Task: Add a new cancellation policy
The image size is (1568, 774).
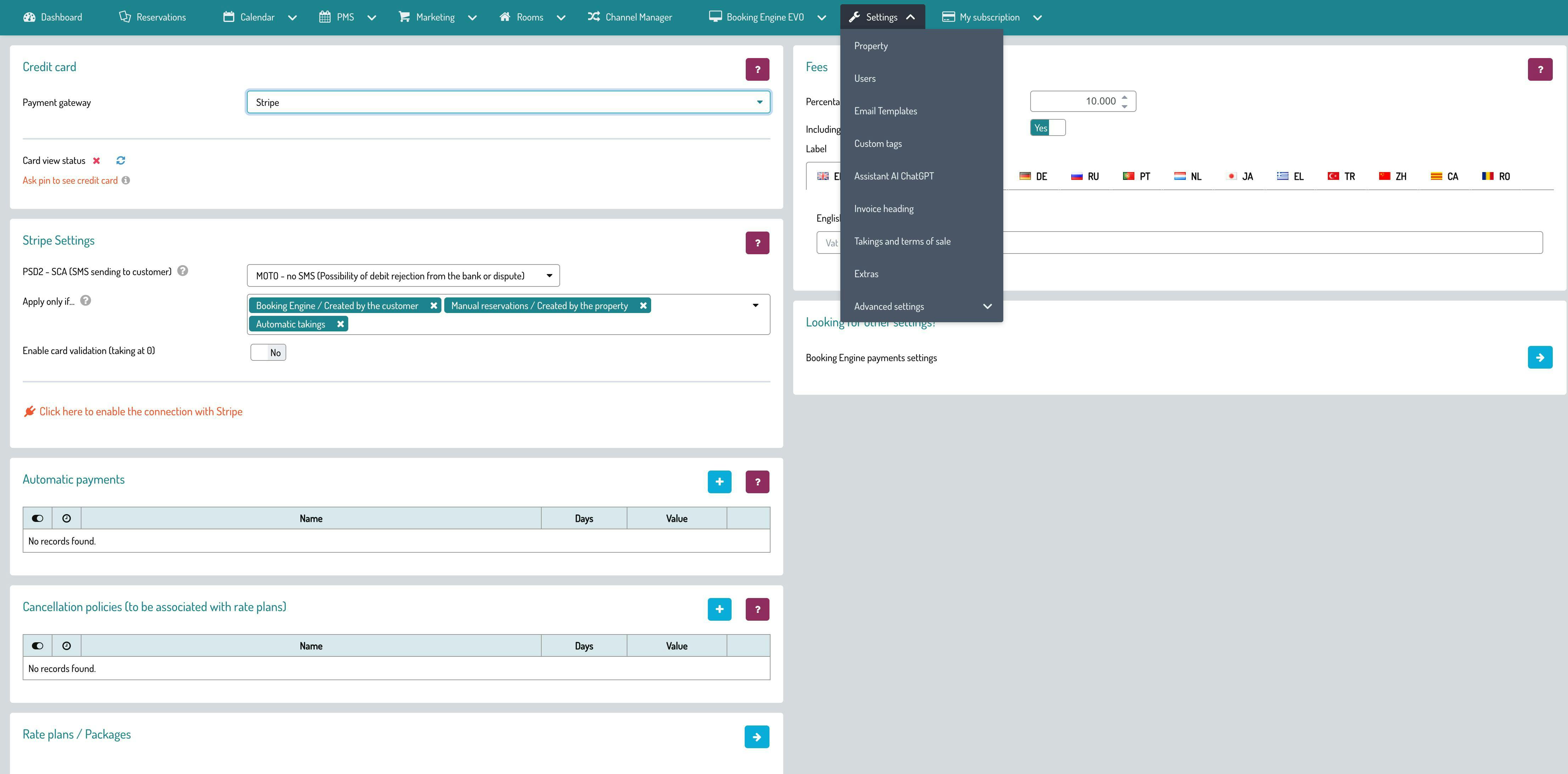Action: (719, 609)
